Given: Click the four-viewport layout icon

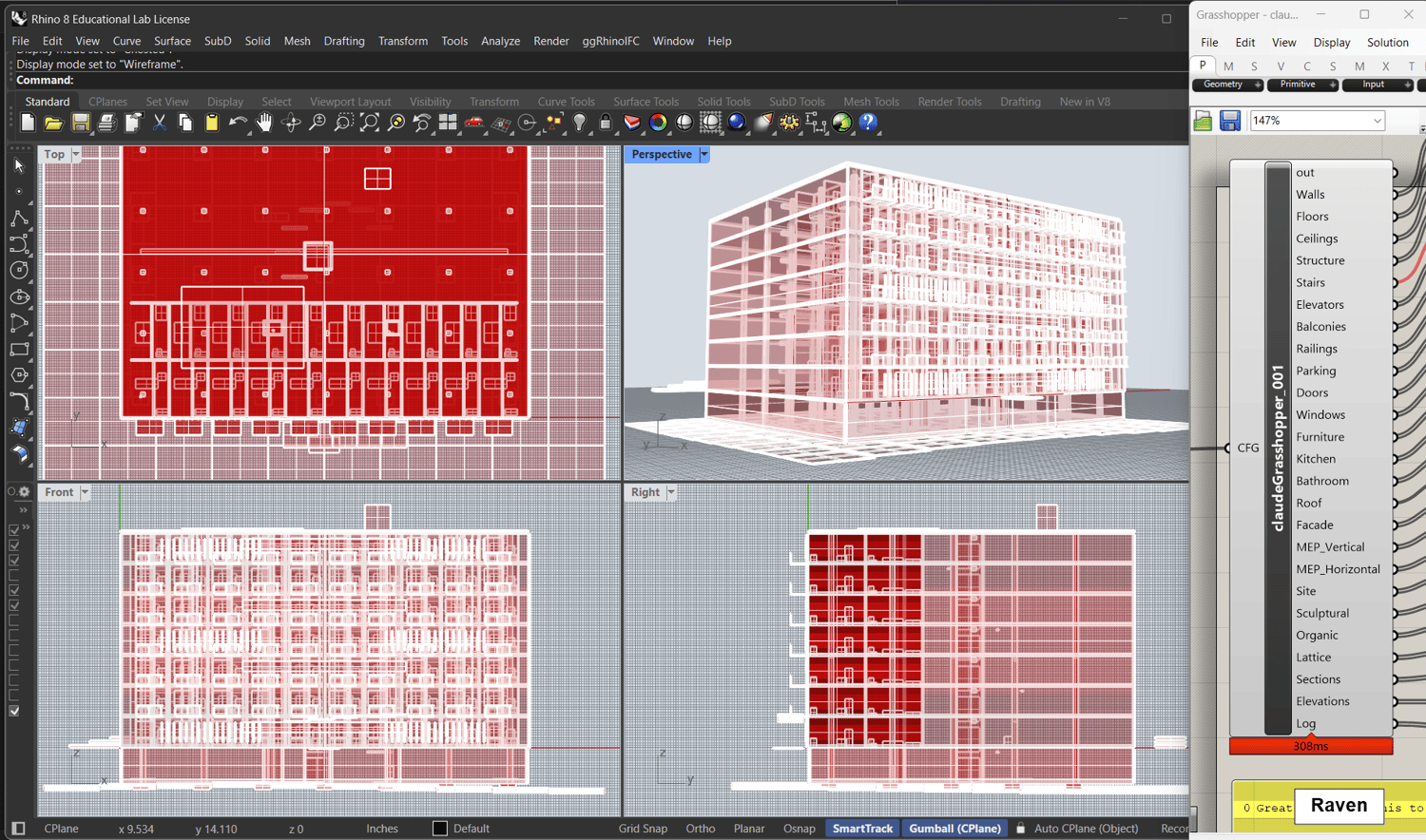Looking at the screenshot, I should (448, 123).
